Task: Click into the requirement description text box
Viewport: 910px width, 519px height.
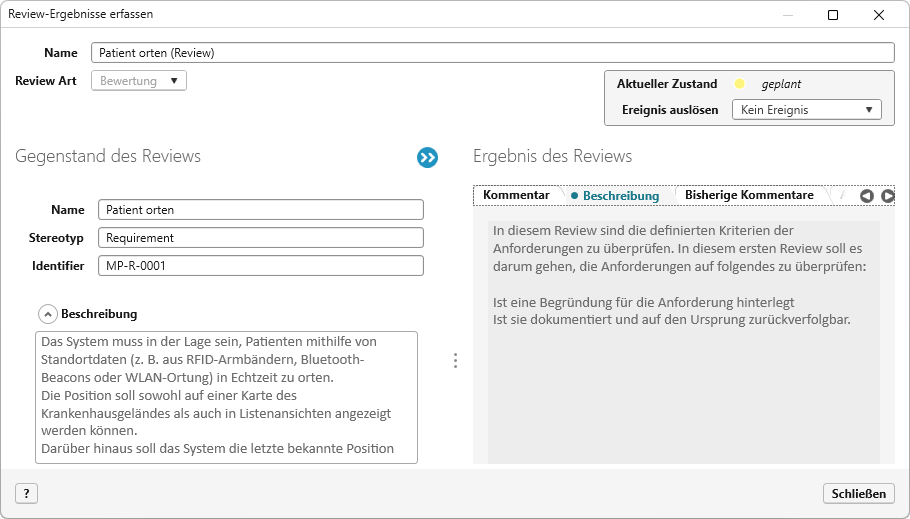Action: [x=226, y=397]
